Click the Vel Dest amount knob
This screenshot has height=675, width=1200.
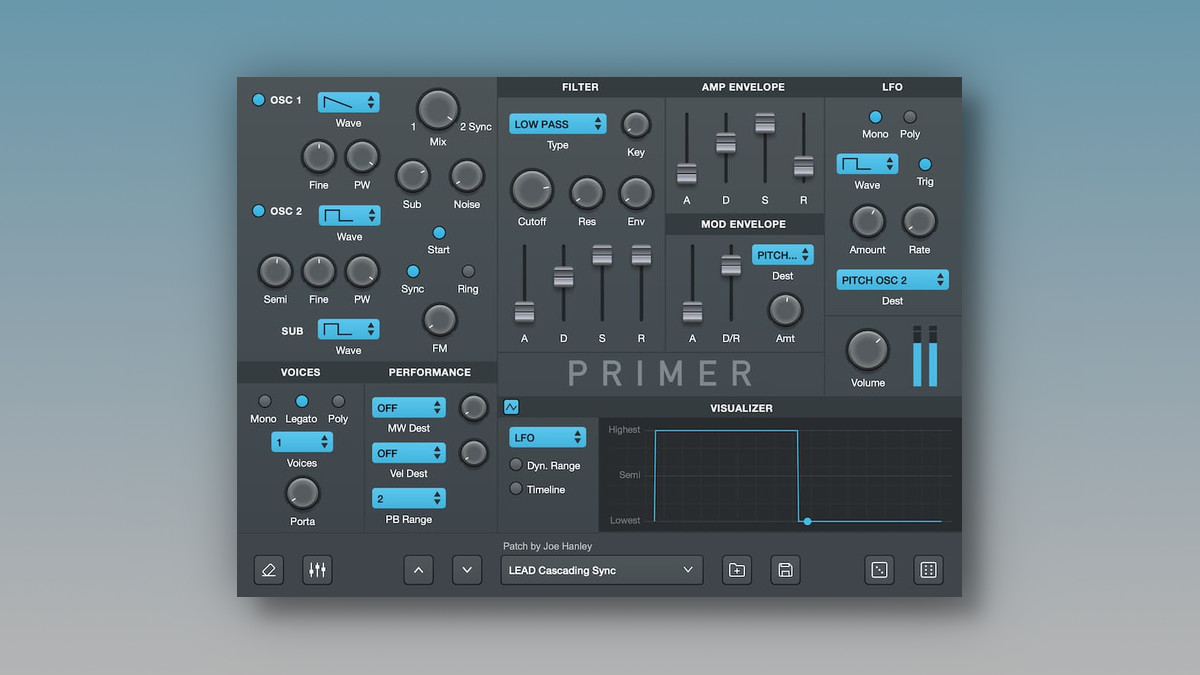[x=473, y=453]
